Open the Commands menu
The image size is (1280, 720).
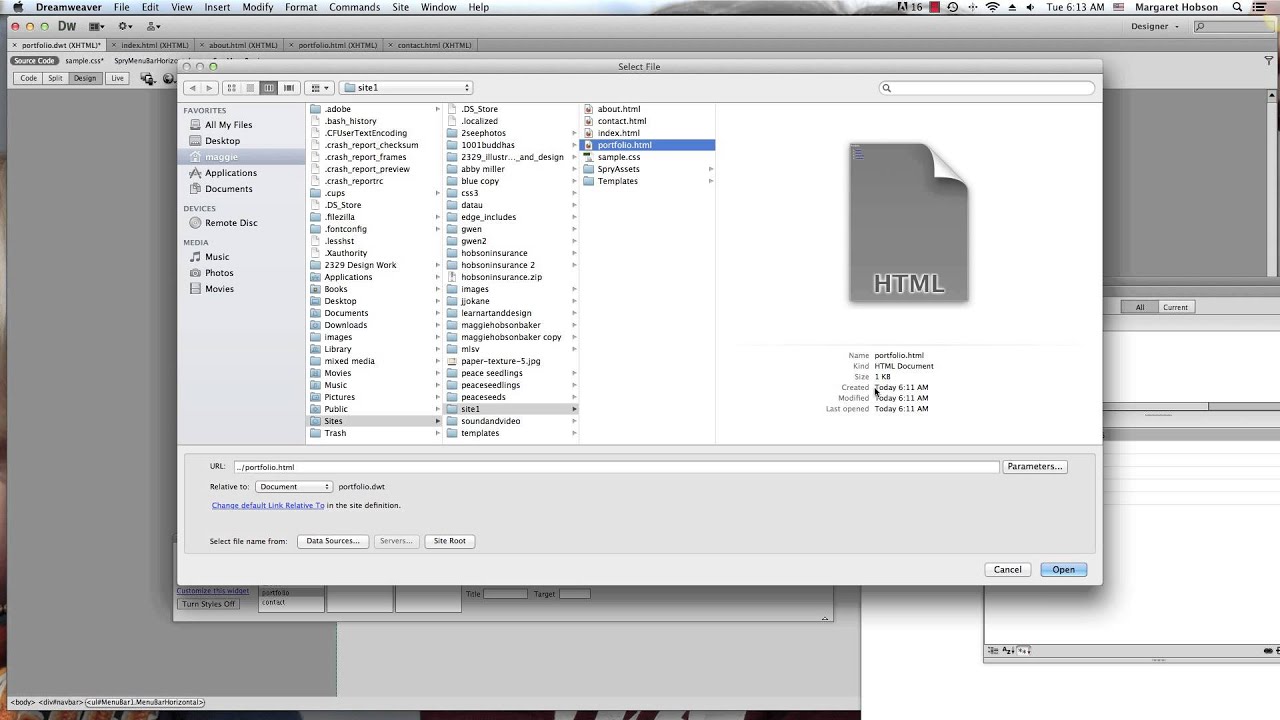[x=354, y=7]
